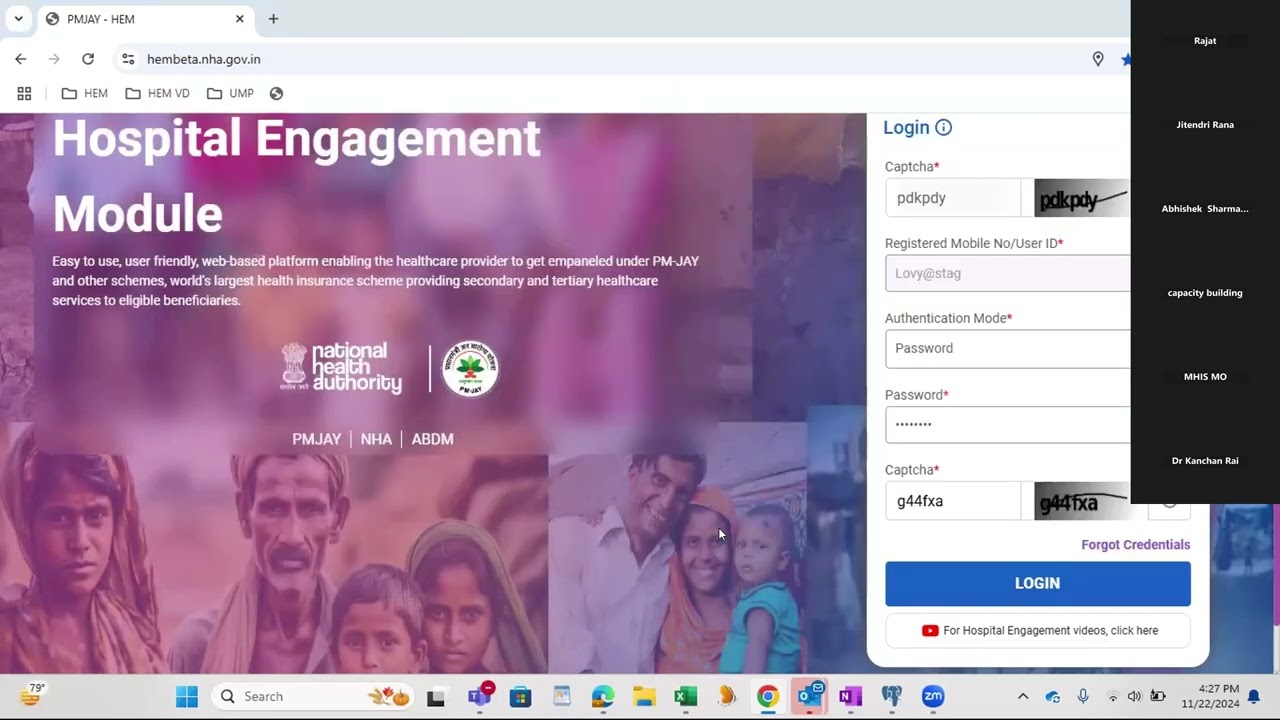
Task: Open the tab search dropdown arrow
Action: tap(18, 19)
